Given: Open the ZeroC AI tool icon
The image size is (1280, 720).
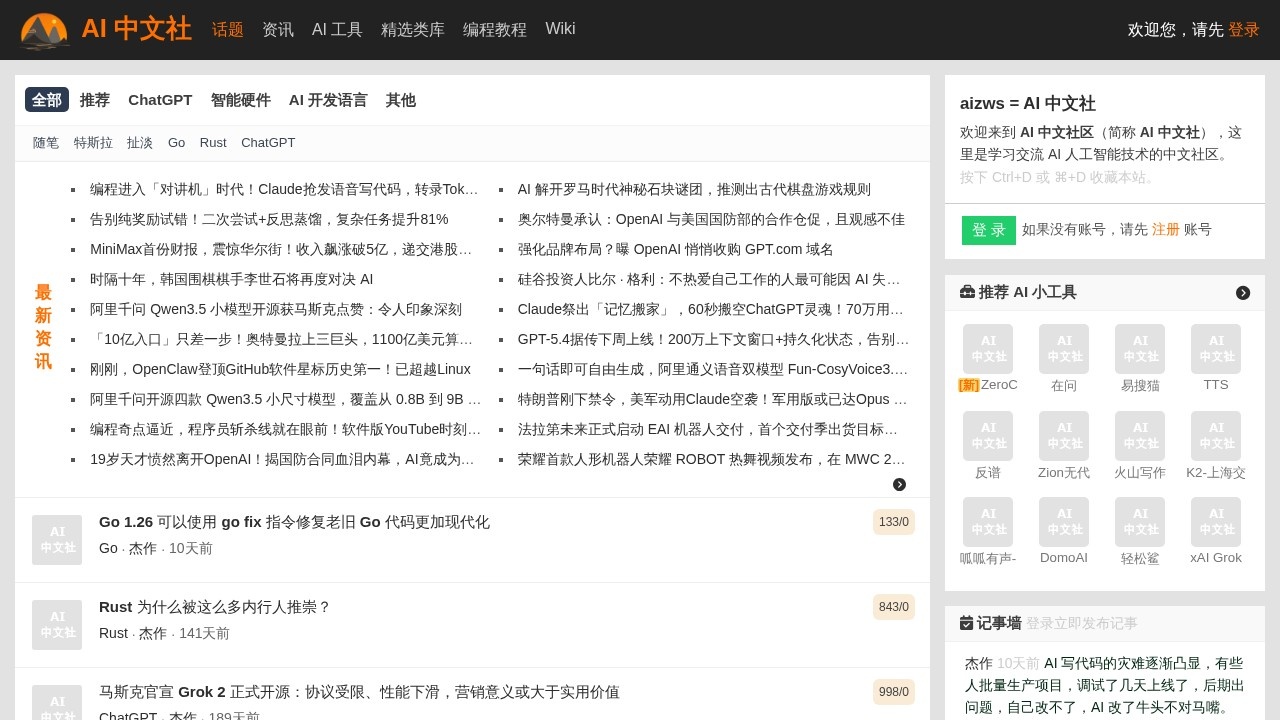Looking at the screenshot, I should tap(988, 348).
